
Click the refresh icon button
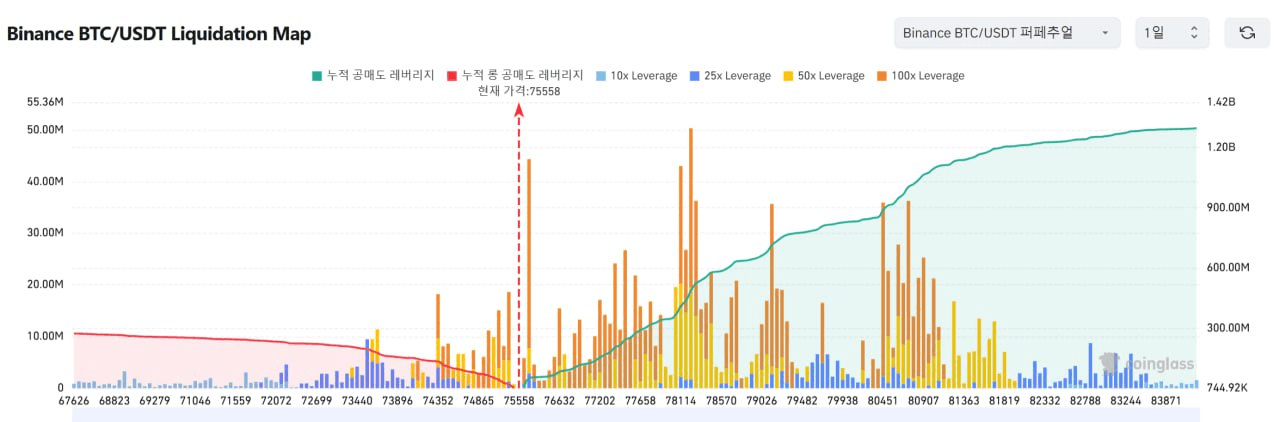[x=1246, y=33]
